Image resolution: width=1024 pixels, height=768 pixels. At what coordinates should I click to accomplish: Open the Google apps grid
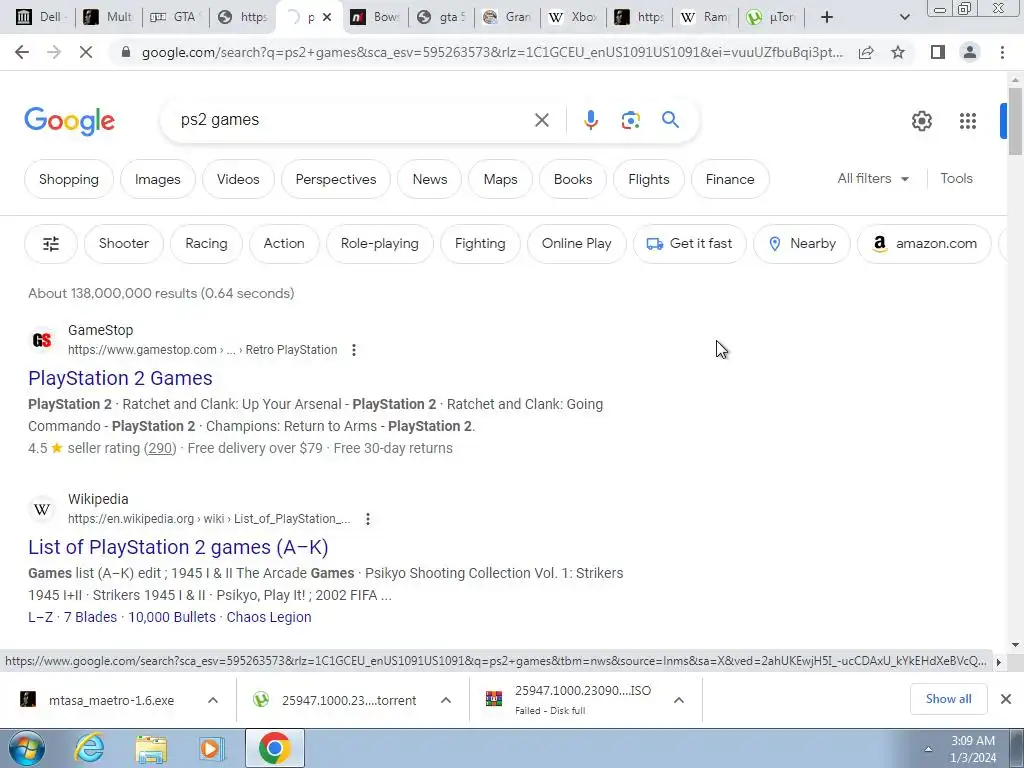(968, 121)
